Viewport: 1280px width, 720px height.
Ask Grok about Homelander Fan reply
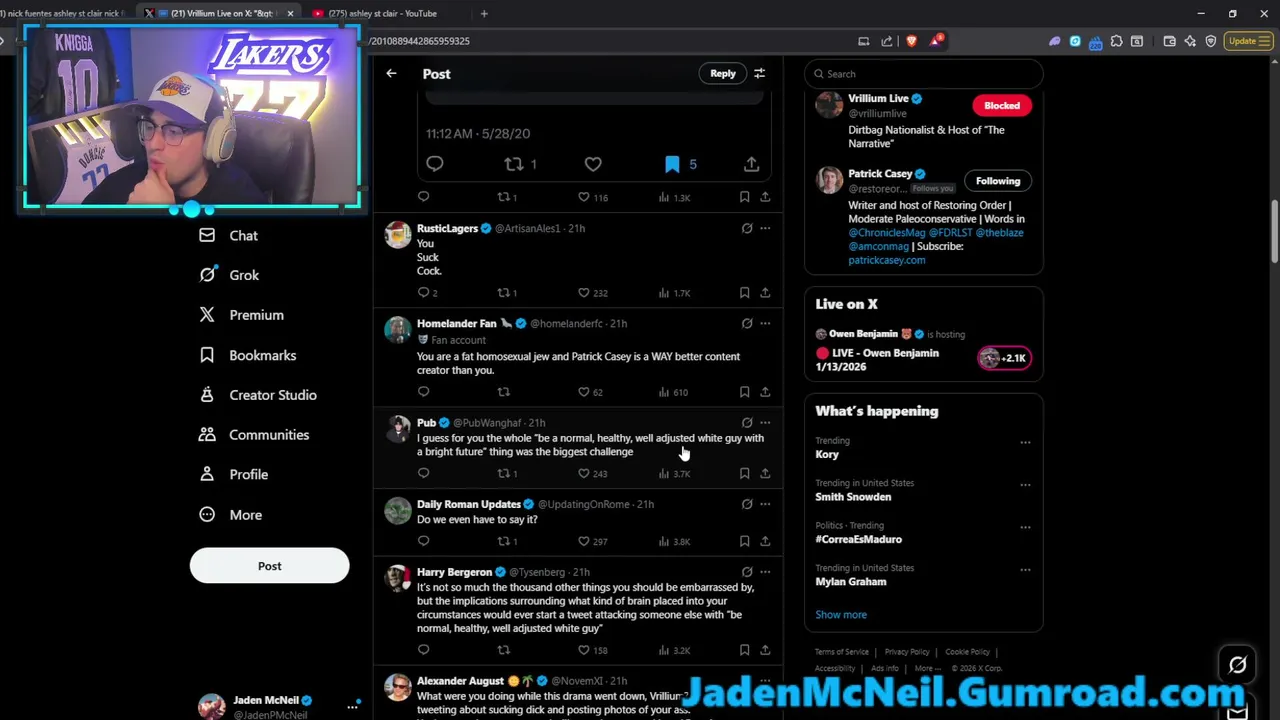click(x=747, y=323)
